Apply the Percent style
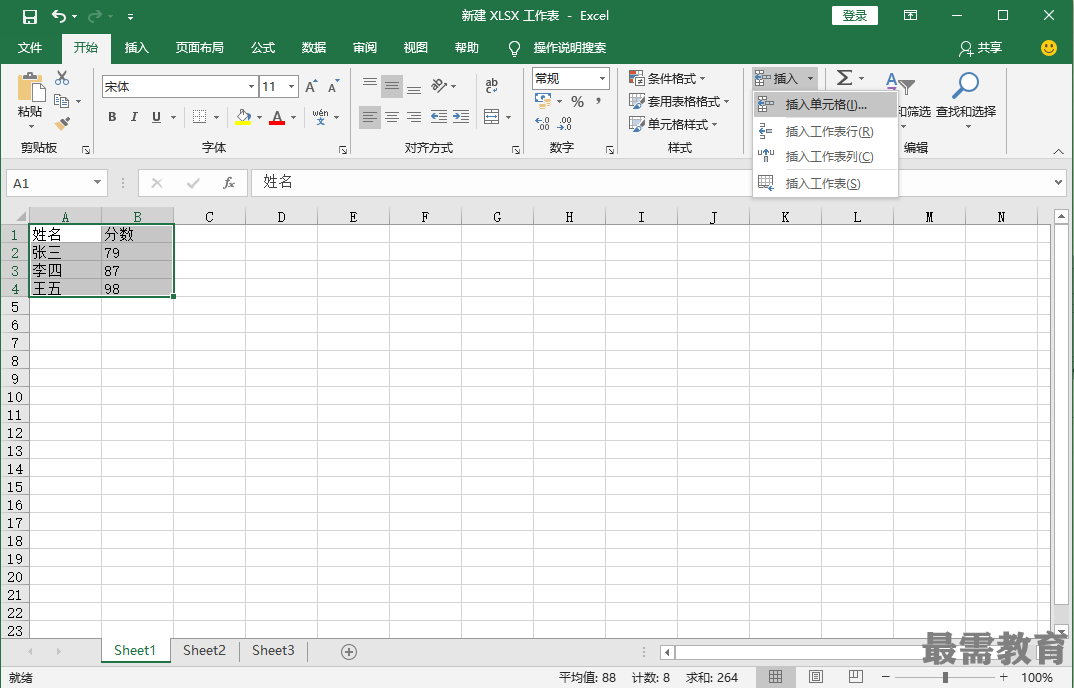 [577, 102]
